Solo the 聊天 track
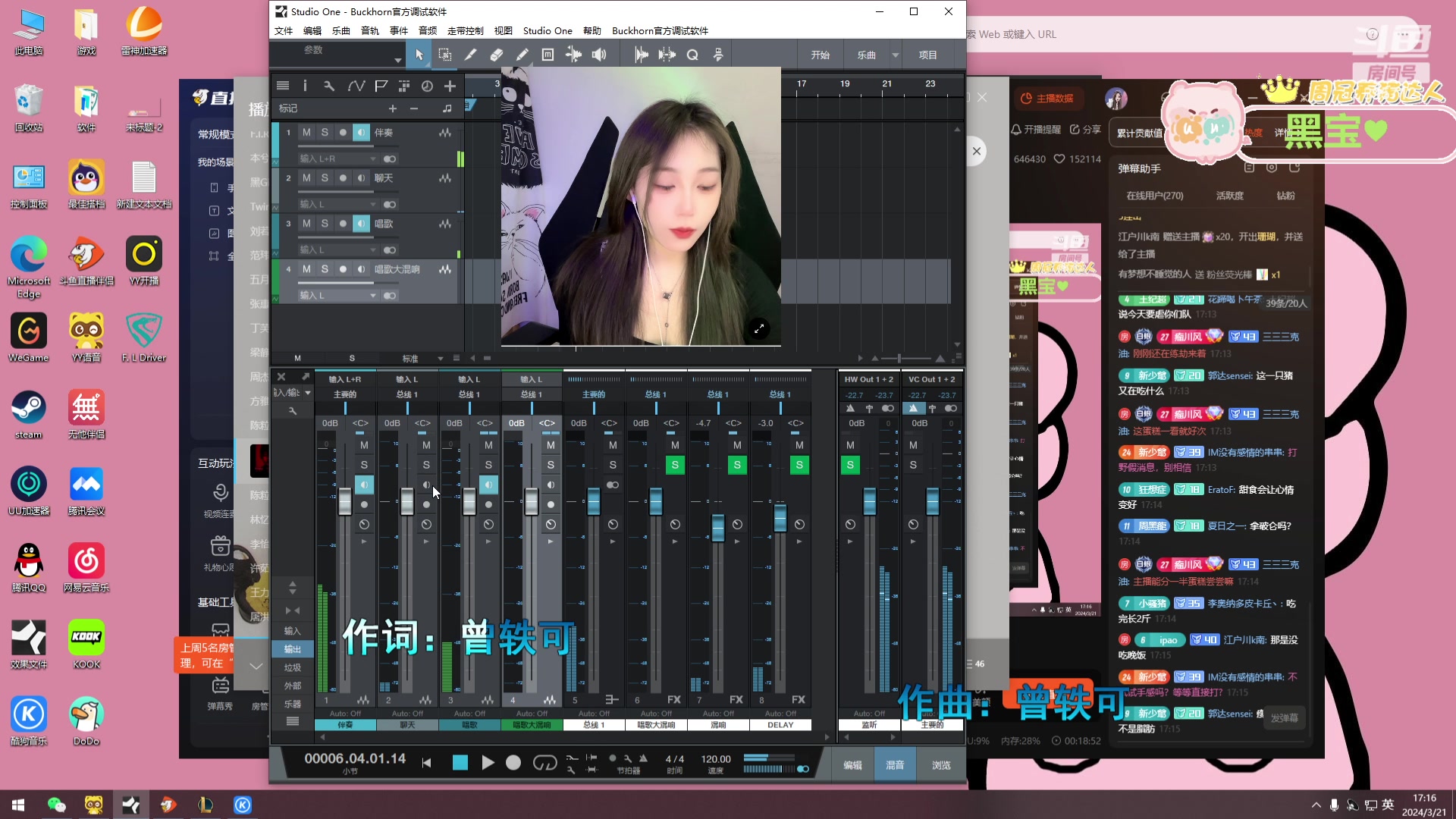 [325, 177]
